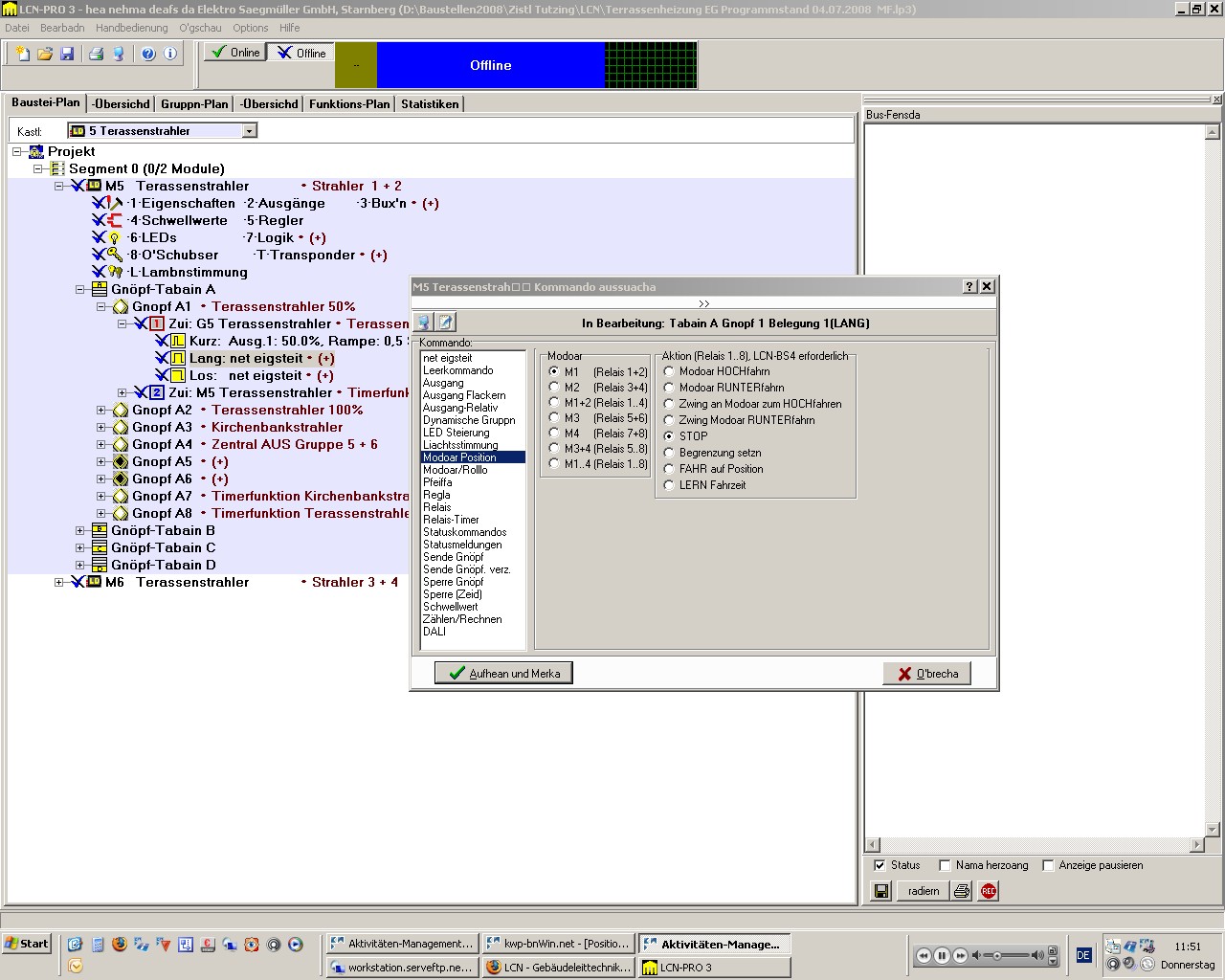Pause playback in the taskbar media player
This screenshot has width=1225, height=980.
942,955
